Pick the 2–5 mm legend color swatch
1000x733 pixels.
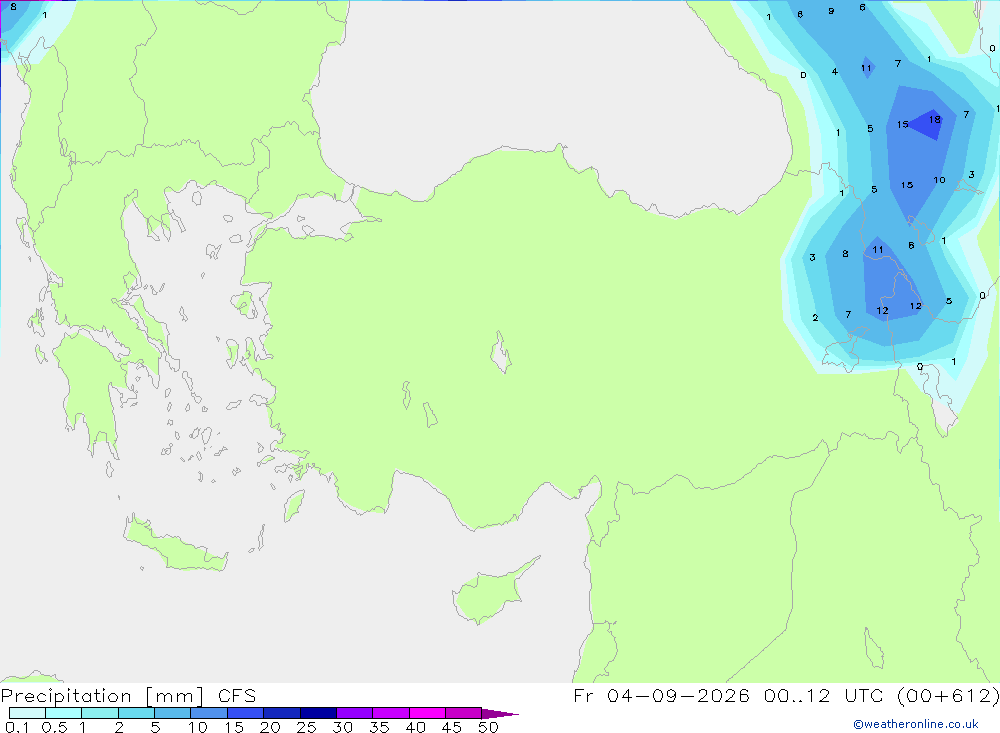coord(136,713)
